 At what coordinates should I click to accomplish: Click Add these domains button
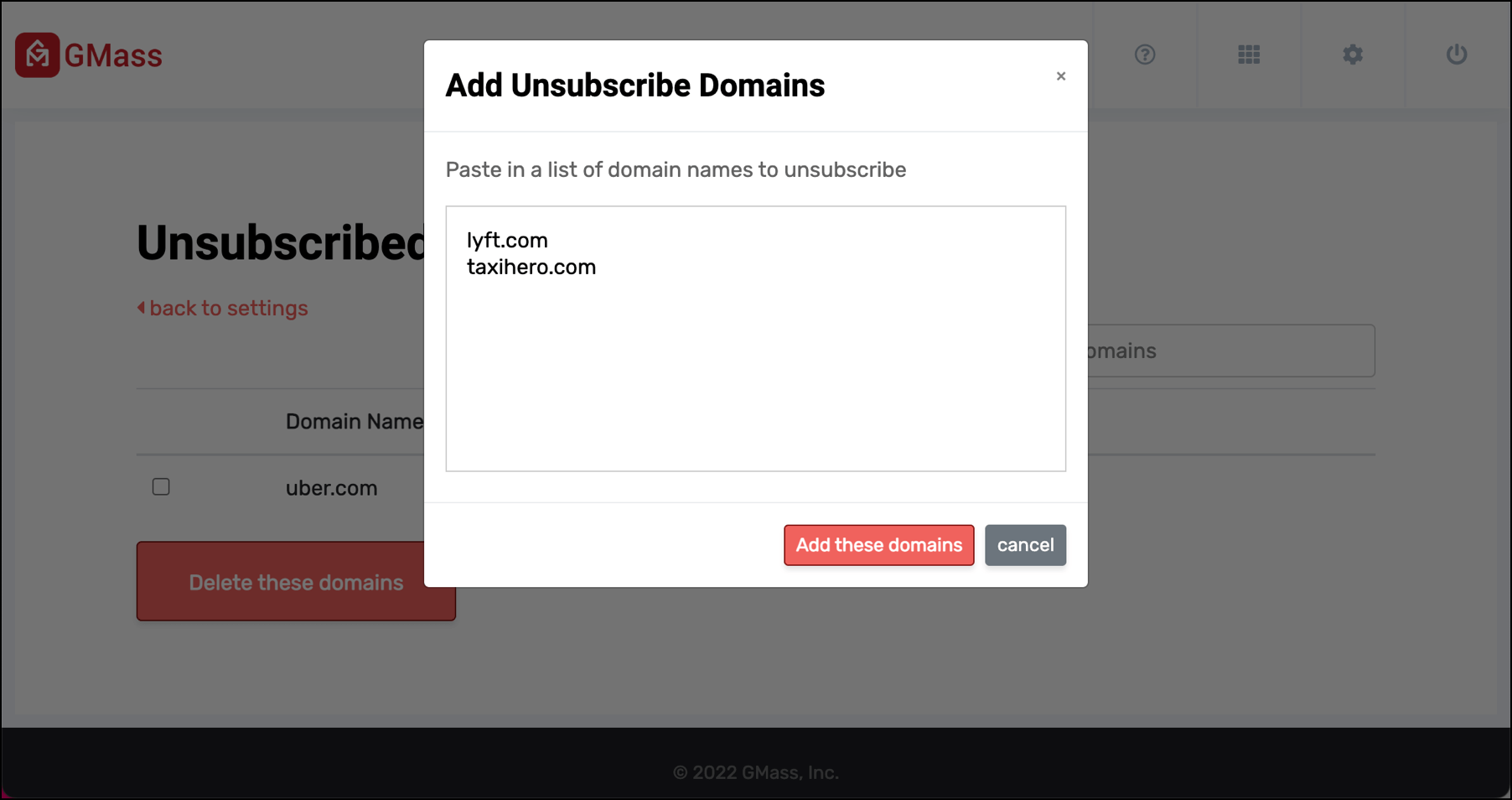[879, 545]
